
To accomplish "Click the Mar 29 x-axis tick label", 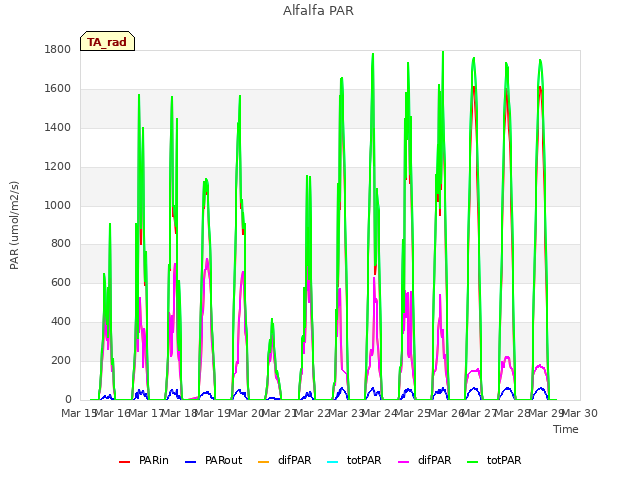I will [x=547, y=413].
